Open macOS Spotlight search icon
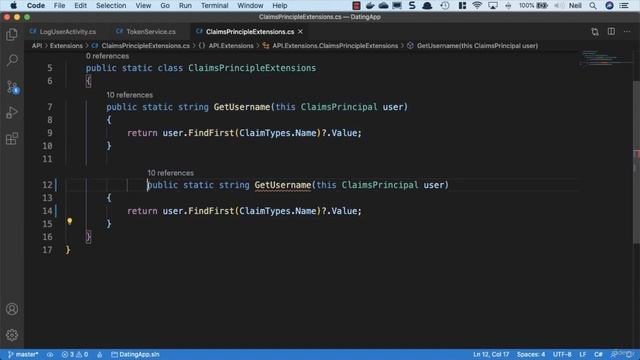This screenshot has height=360, width=640. click(593, 5)
